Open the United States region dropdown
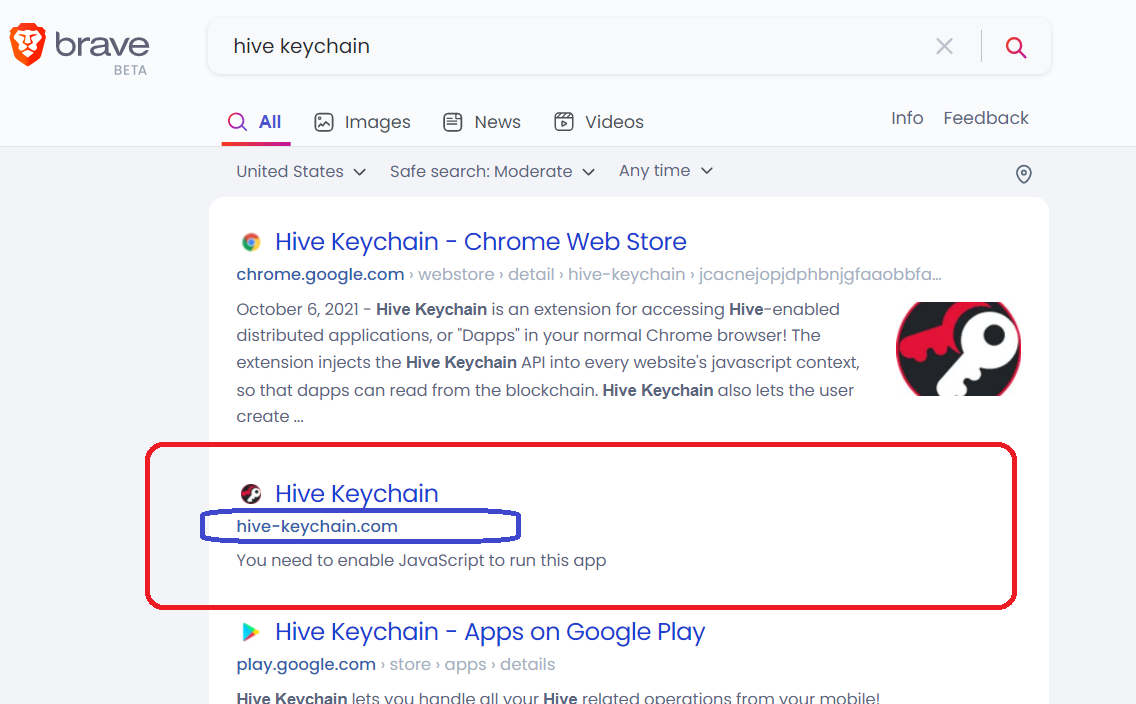Viewport: 1136px width, 704px height. coord(300,171)
